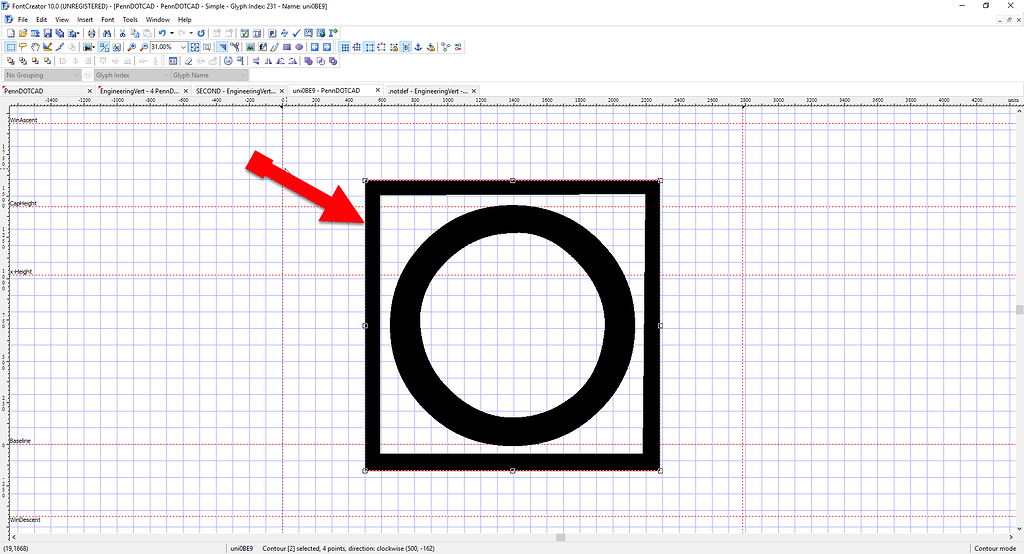Open the No Grouping dropdown
The image size is (1024, 554).
[x=42, y=75]
